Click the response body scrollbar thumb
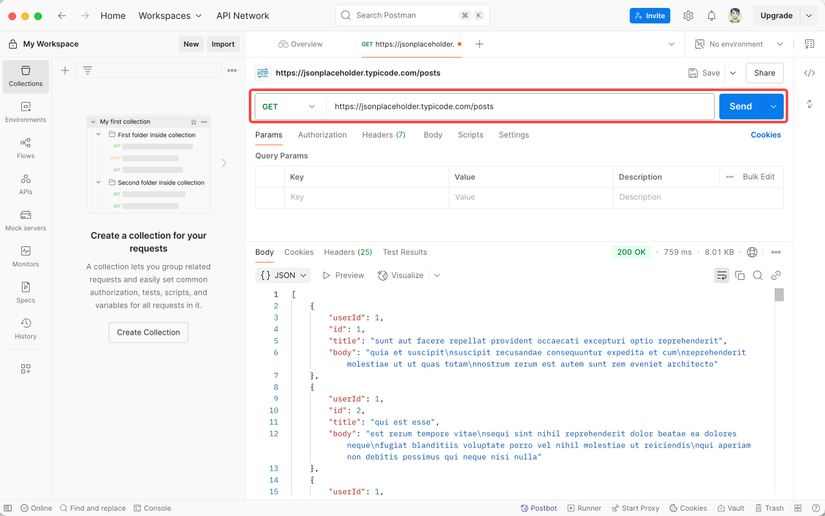 pyautogui.click(x=779, y=295)
